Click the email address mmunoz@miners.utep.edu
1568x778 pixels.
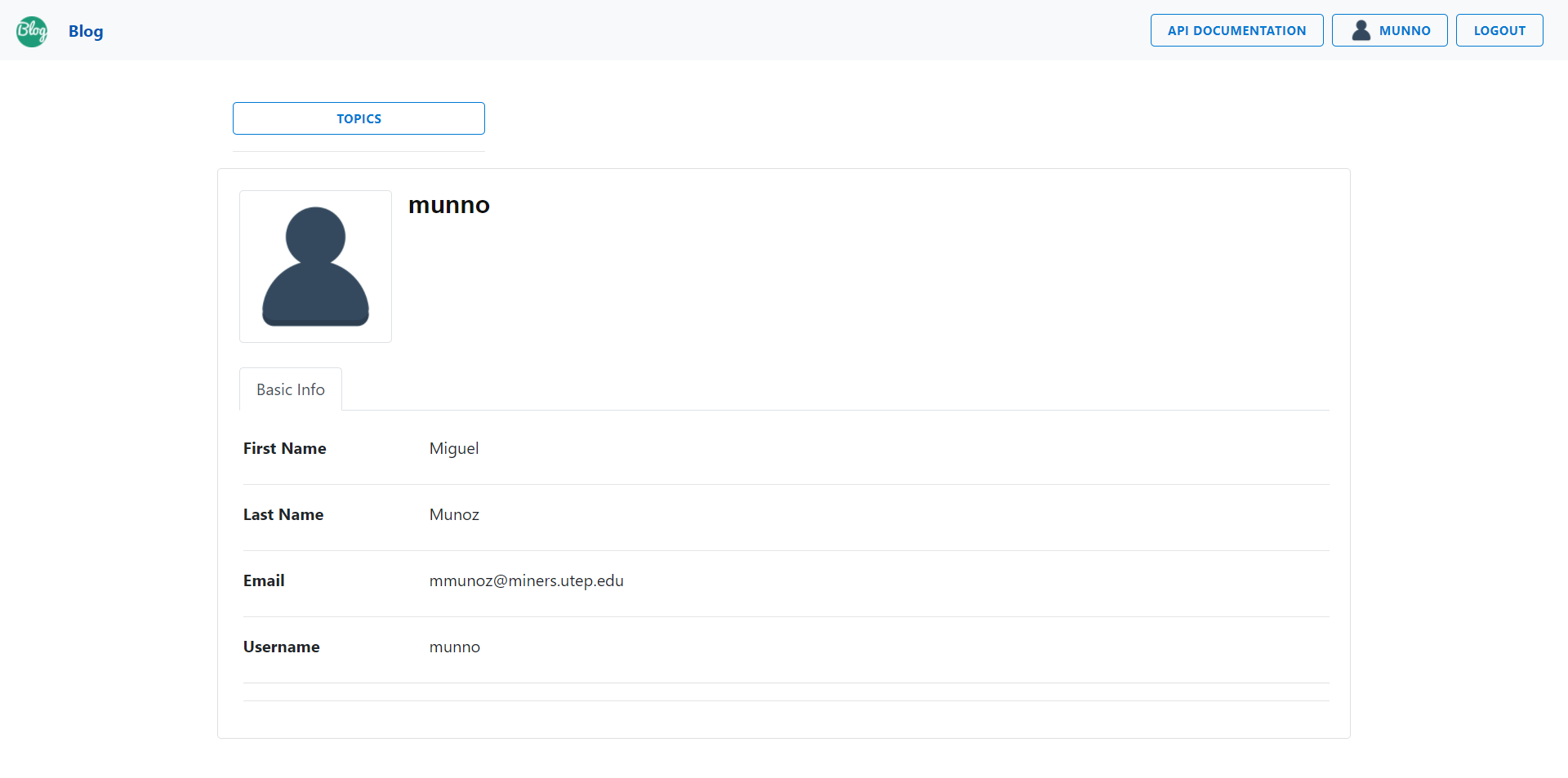[527, 580]
